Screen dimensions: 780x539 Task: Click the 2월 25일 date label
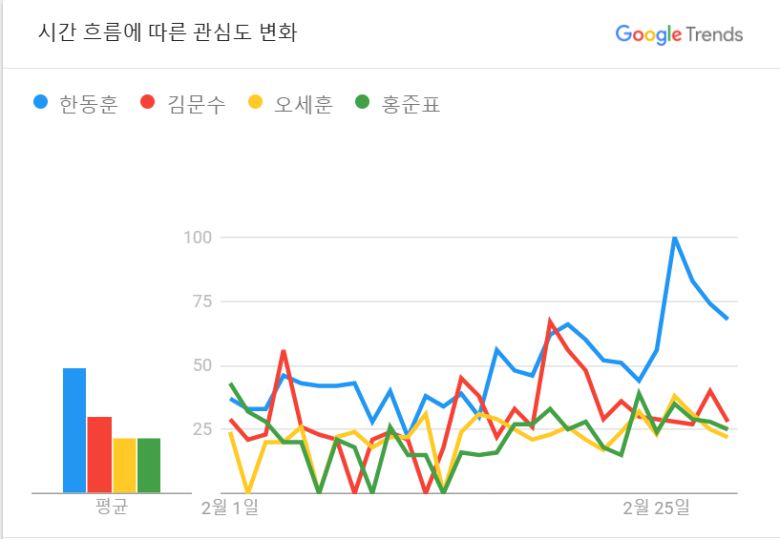pos(656,507)
